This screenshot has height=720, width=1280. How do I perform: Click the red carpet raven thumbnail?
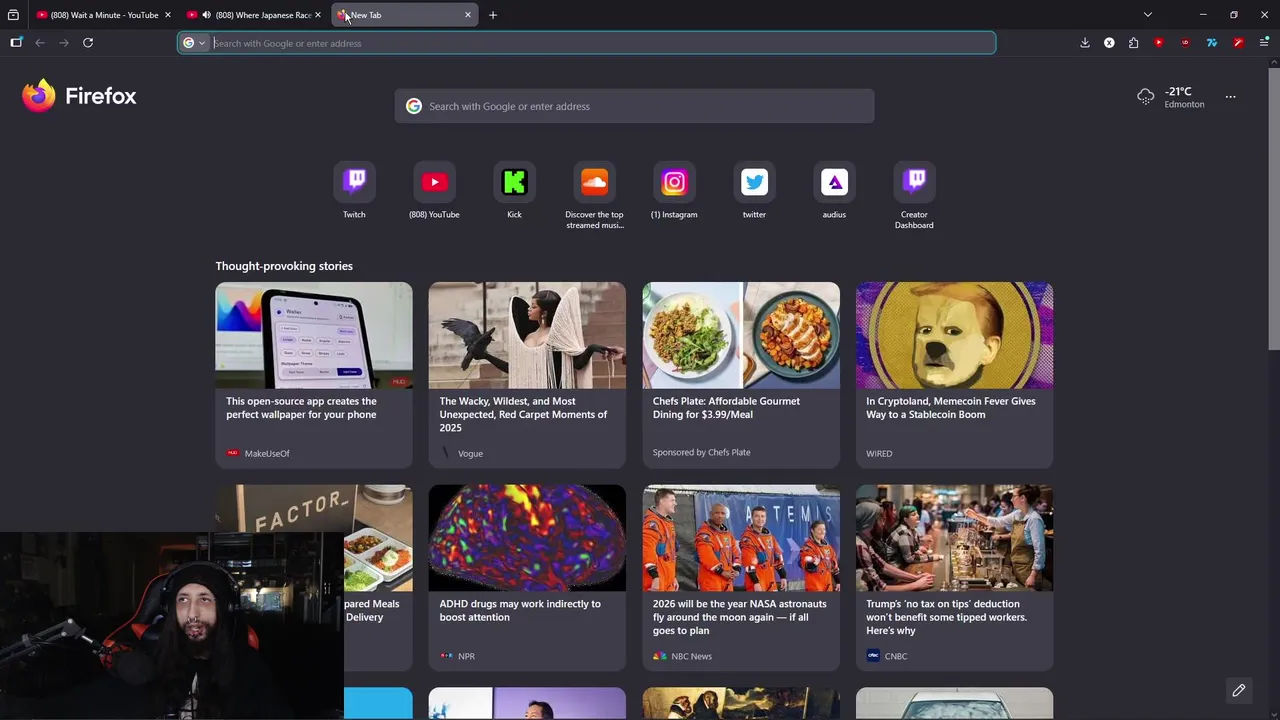(x=527, y=335)
